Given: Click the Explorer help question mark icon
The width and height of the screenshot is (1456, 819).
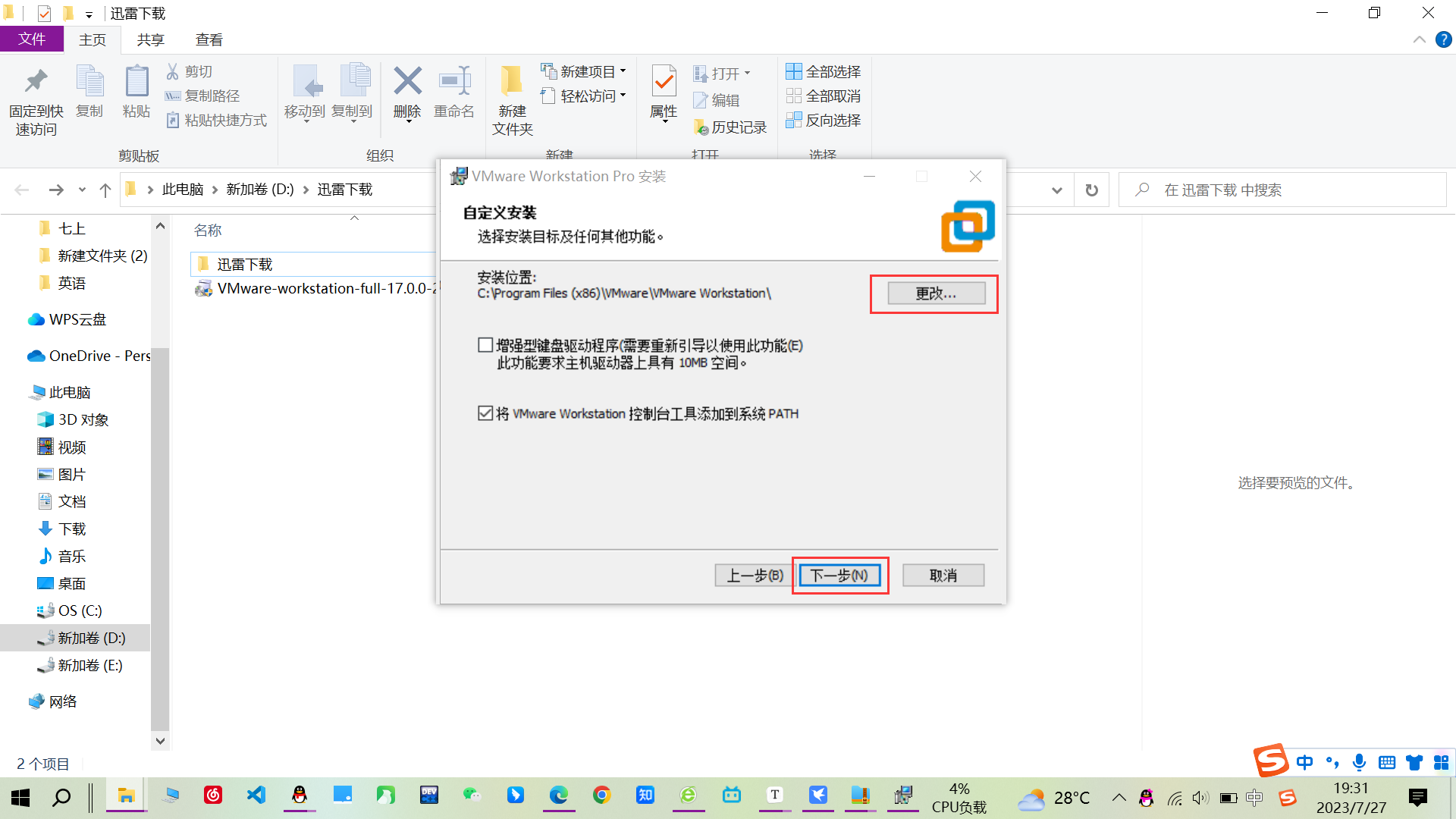Looking at the screenshot, I should click(1443, 39).
